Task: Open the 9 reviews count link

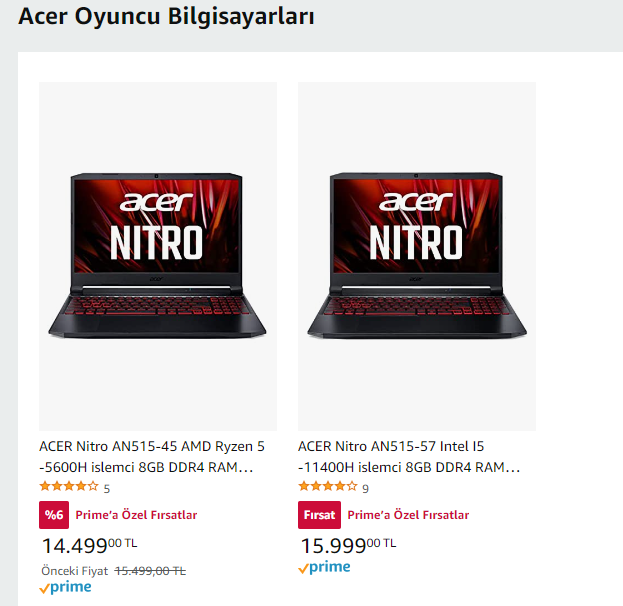Action: 366,488
